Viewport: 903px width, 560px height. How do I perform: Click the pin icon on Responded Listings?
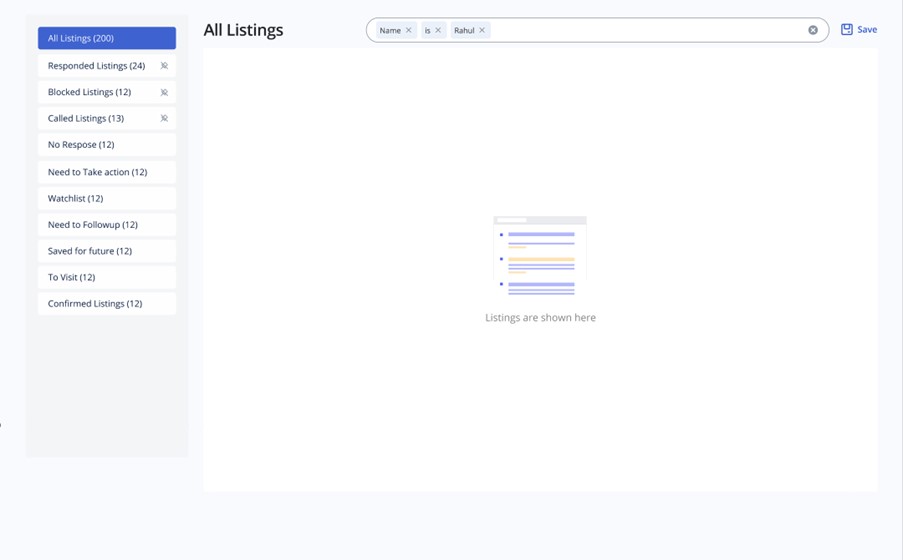[164, 66]
